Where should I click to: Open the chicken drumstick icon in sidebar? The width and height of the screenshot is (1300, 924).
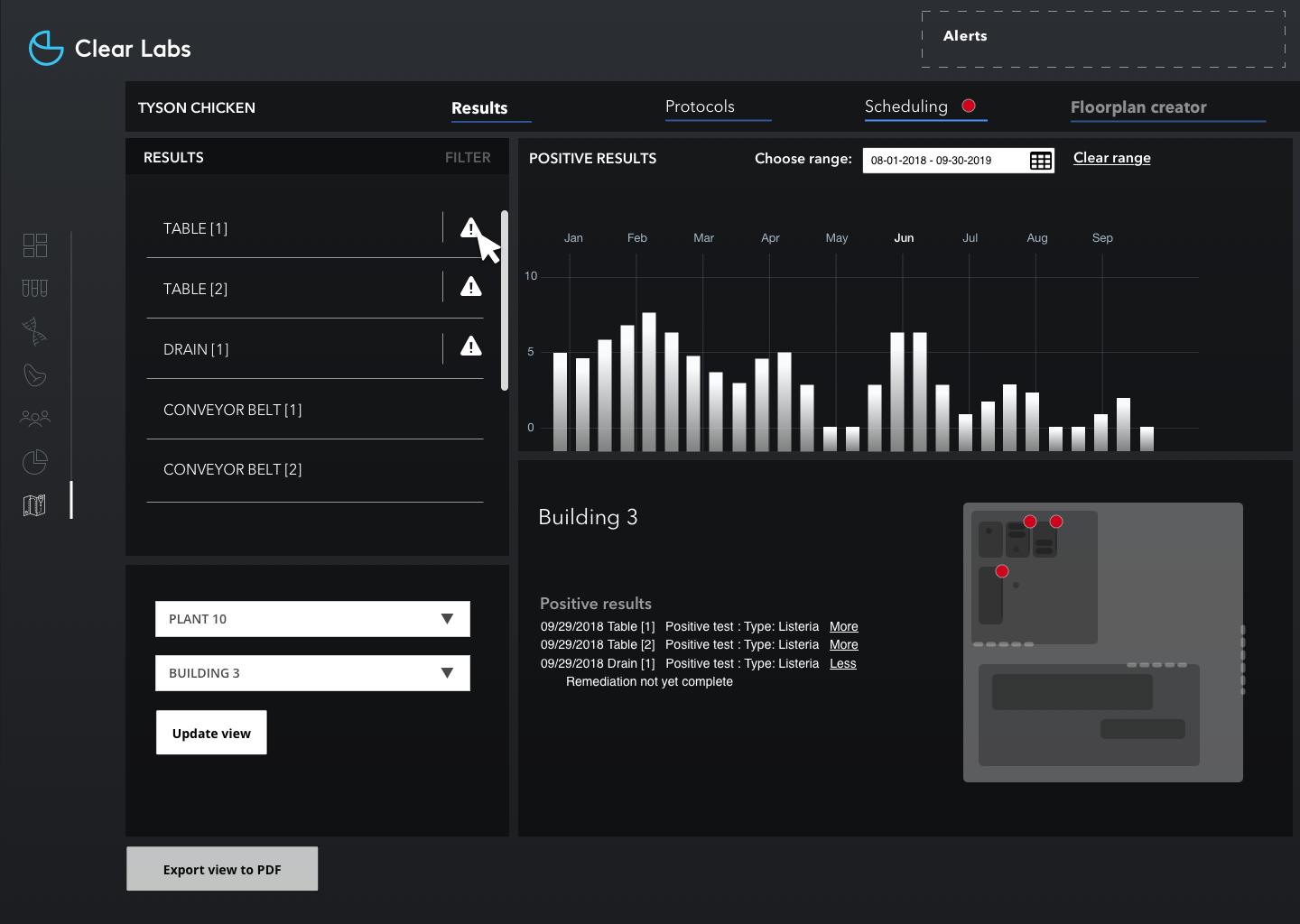[35, 374]
